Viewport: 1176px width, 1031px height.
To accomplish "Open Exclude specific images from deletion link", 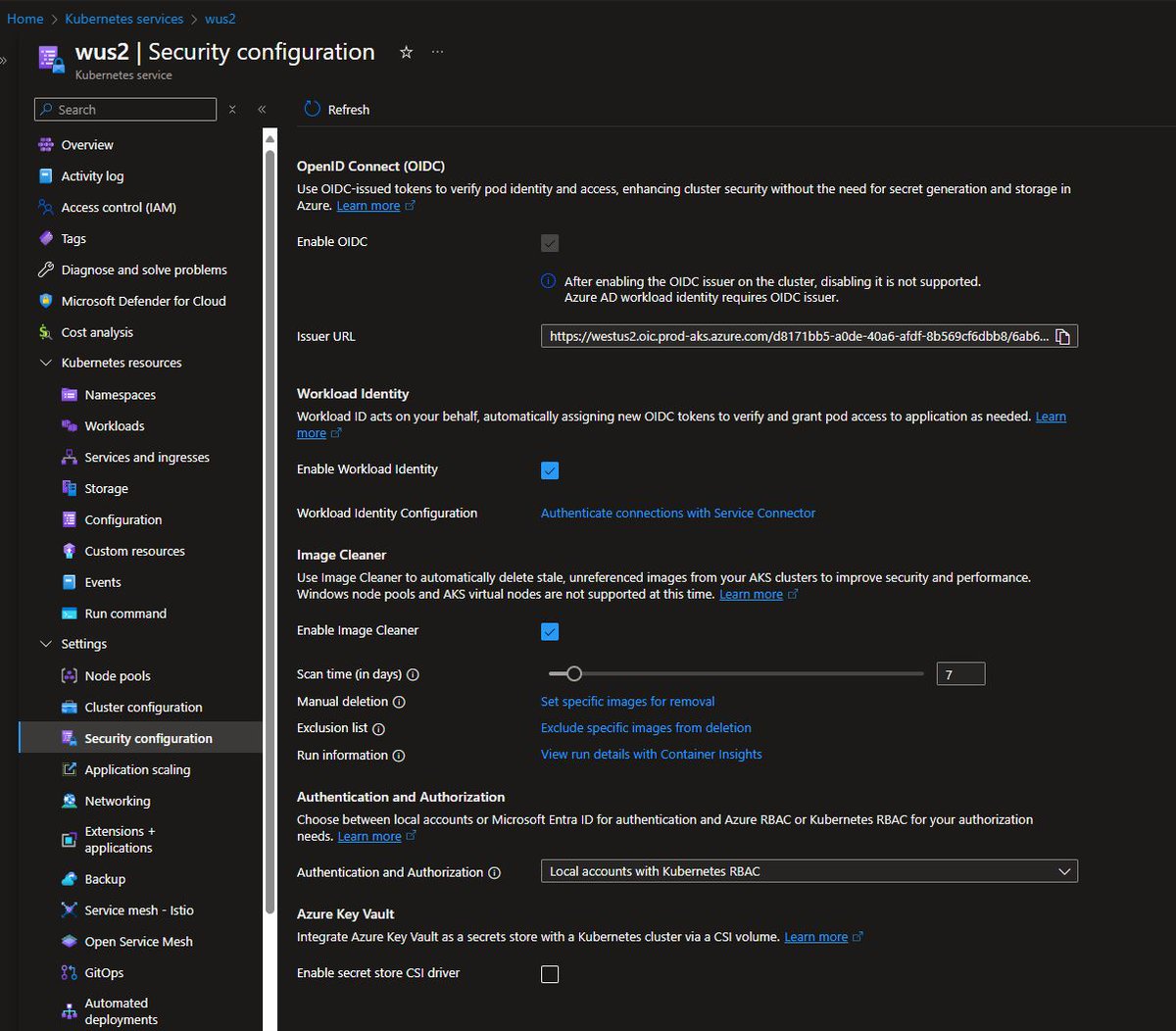I will [646, 728].
